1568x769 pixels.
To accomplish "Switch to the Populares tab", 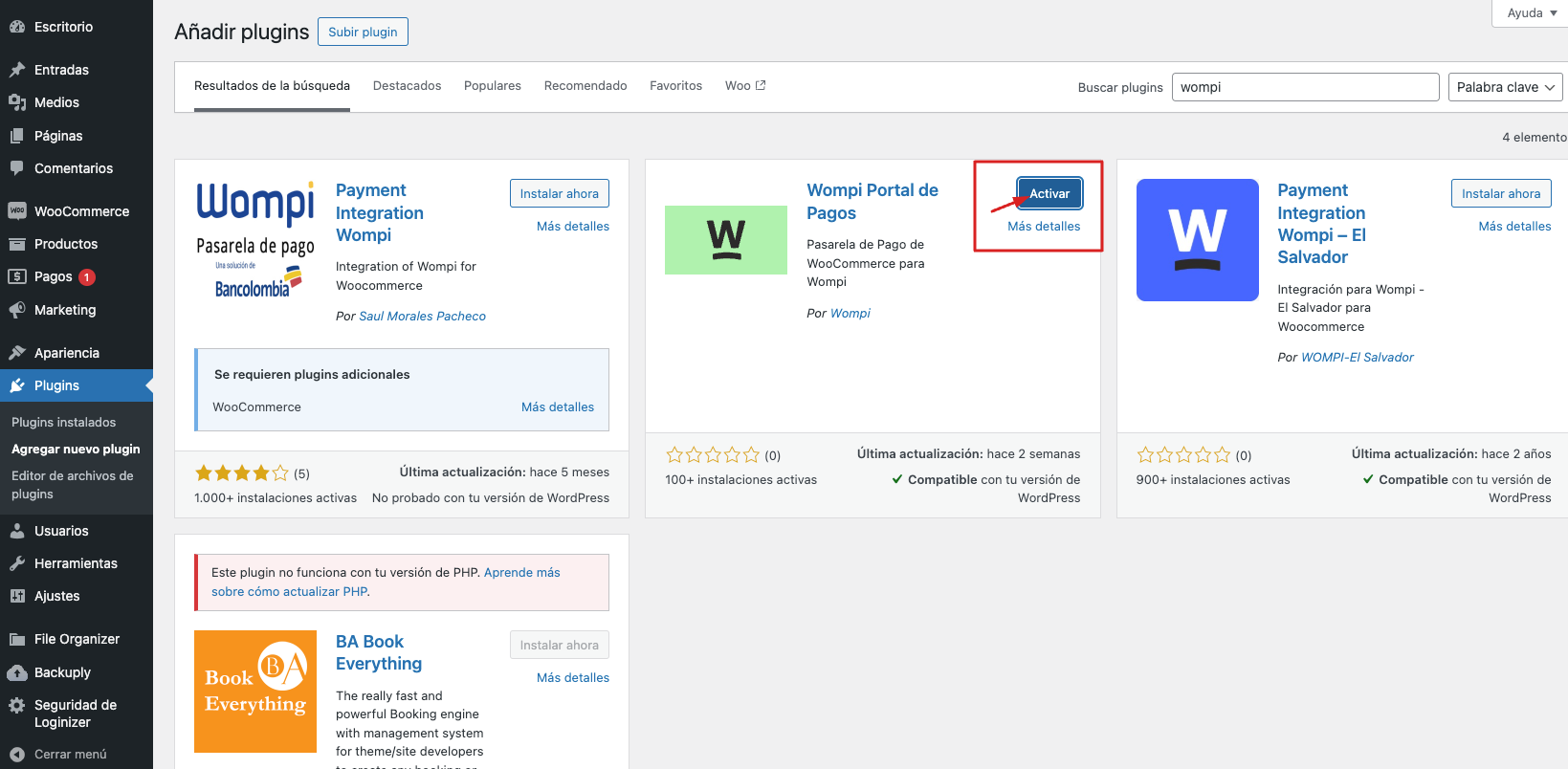I will click(x=492, y=86).
